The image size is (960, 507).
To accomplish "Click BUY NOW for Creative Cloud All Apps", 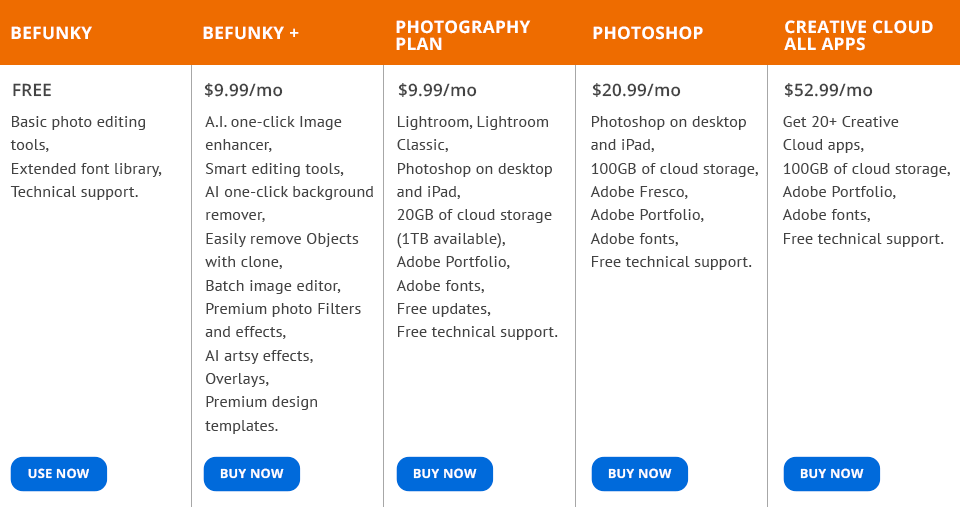I will point(831,474).
